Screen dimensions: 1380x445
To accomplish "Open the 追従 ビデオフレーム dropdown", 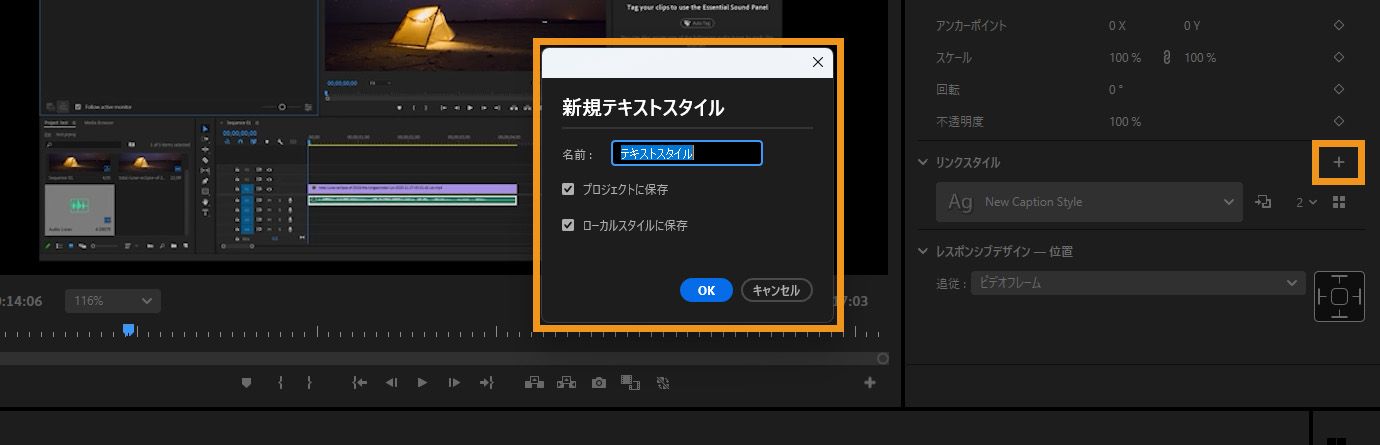I will coord(1138,283).
